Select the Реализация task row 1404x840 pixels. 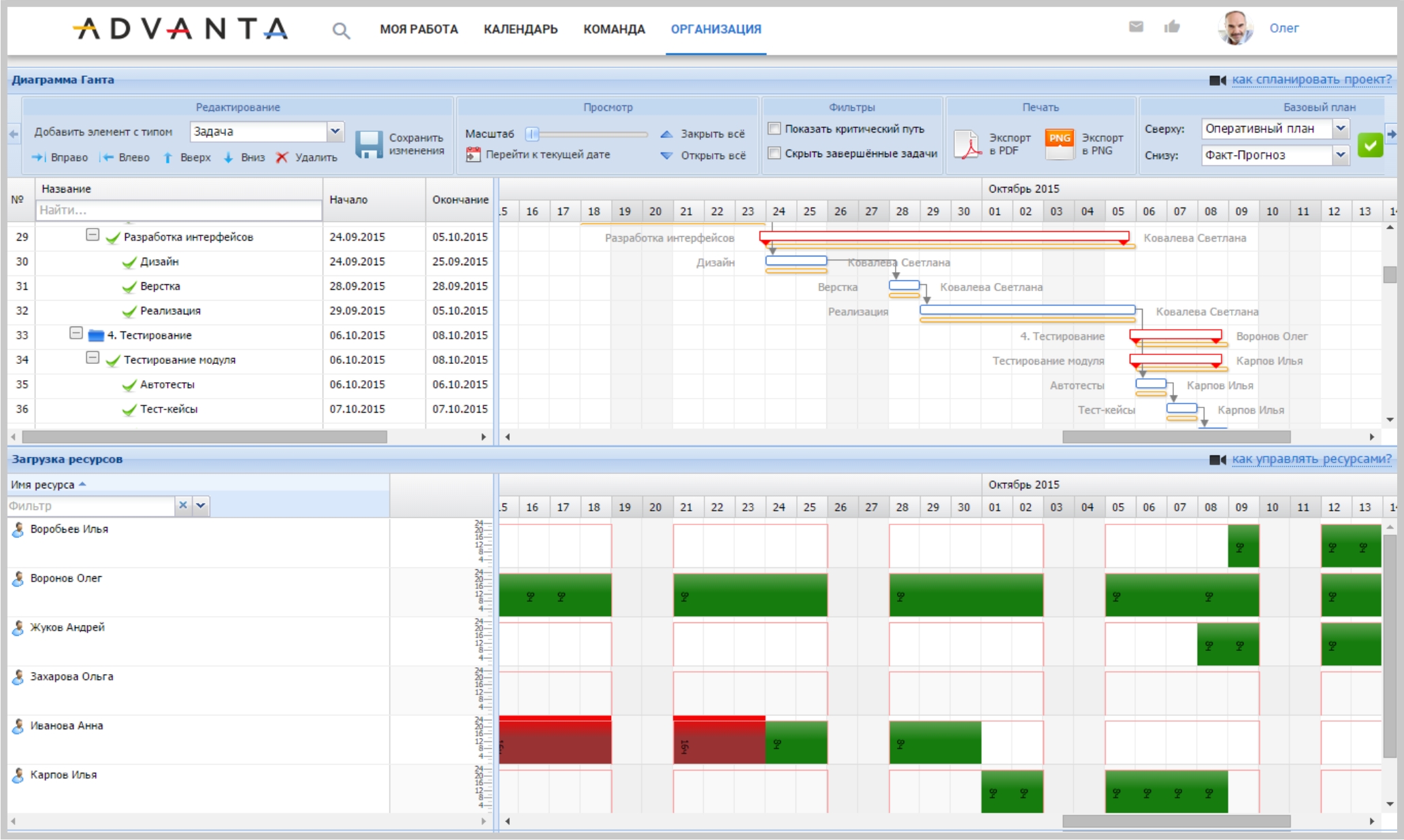click(x=252, y=311)
